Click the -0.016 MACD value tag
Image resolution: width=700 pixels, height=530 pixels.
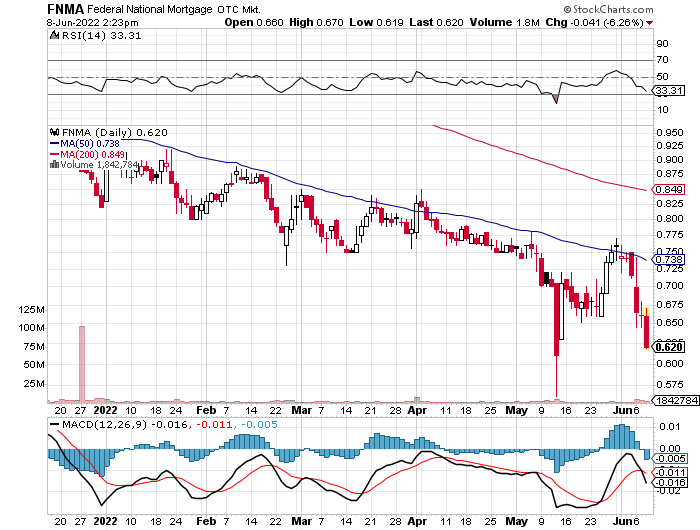tap(669, 482)
